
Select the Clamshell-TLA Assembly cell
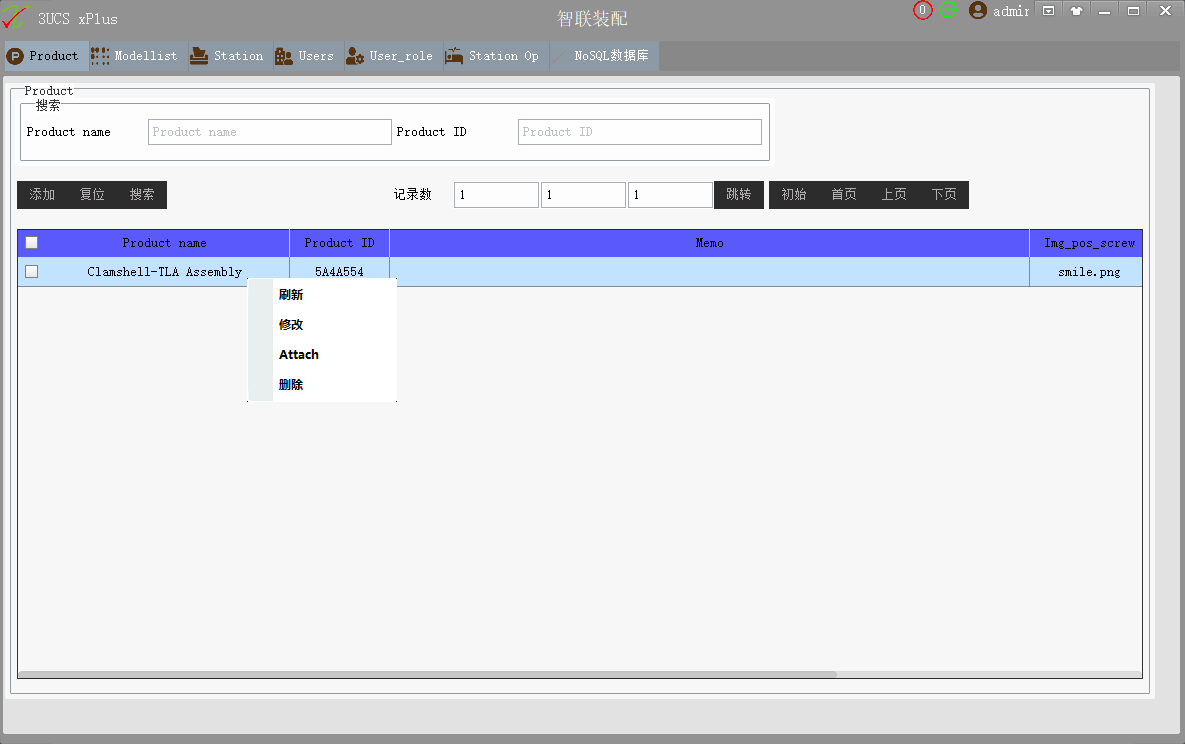pos(164,272)
